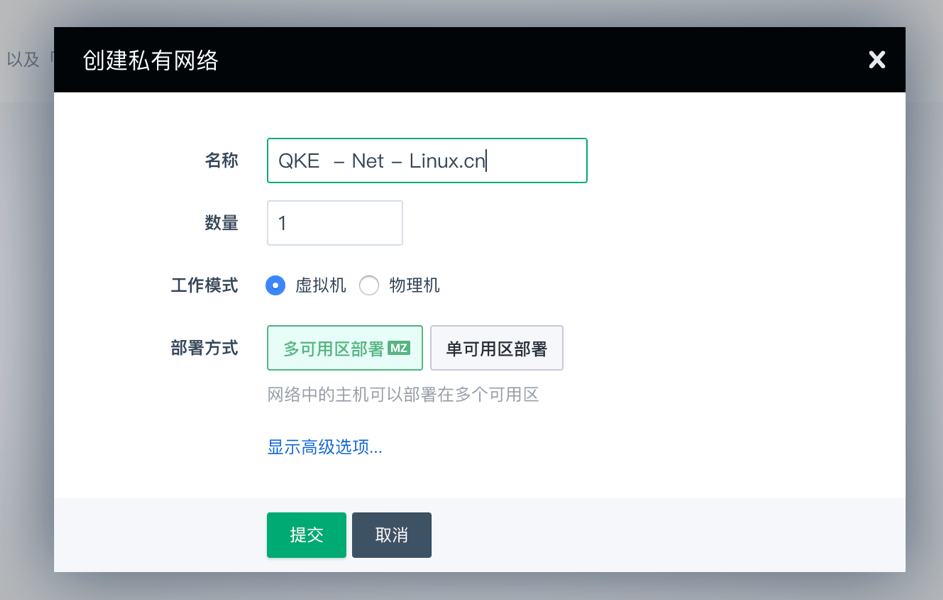Screen dimensions: 943x600
Task: Submit the form with 提交
Action: coord(307,534)
